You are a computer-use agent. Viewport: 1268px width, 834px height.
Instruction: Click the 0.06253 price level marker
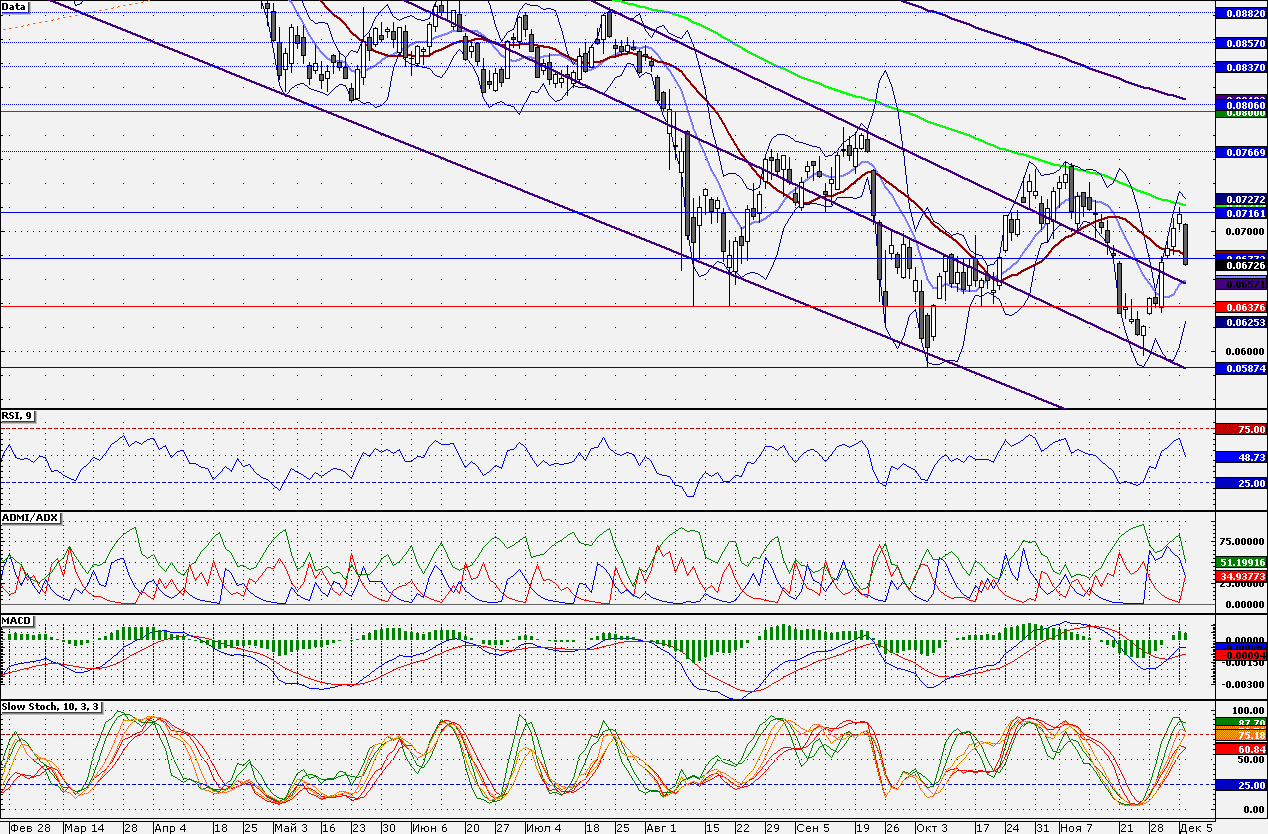click(1240, 323)
